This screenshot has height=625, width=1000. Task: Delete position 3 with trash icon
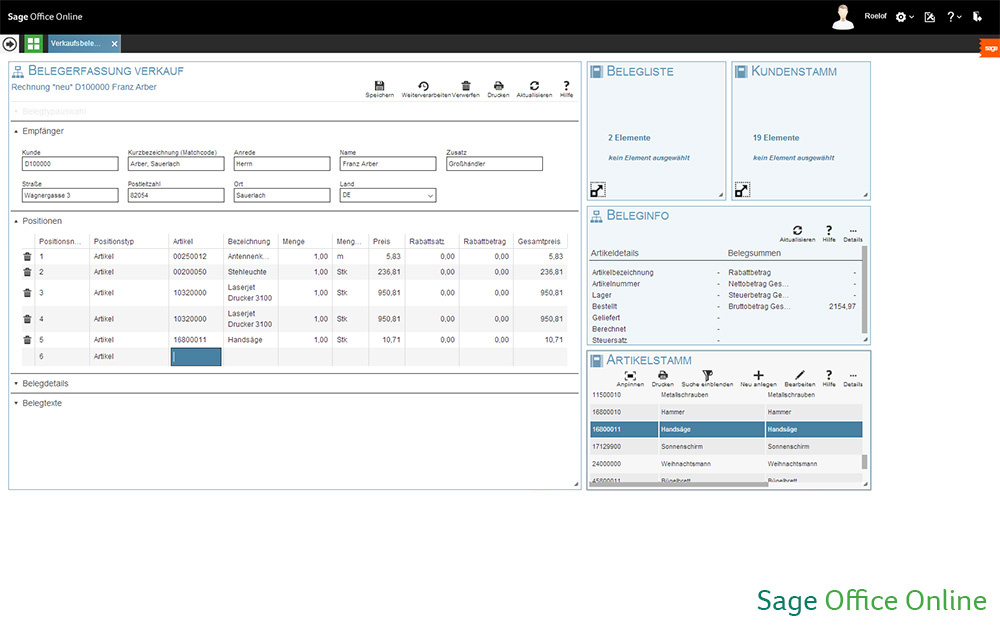click(27, 292)
